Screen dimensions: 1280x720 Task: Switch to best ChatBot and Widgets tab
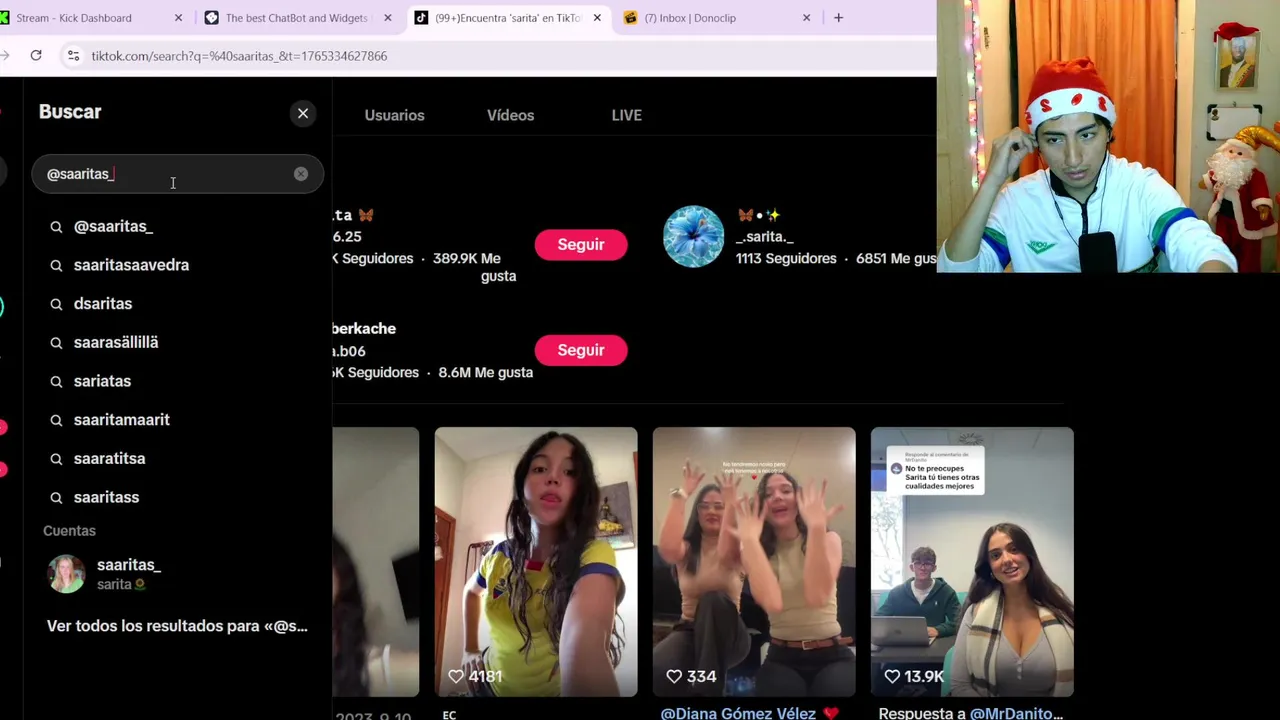(296, 18)
